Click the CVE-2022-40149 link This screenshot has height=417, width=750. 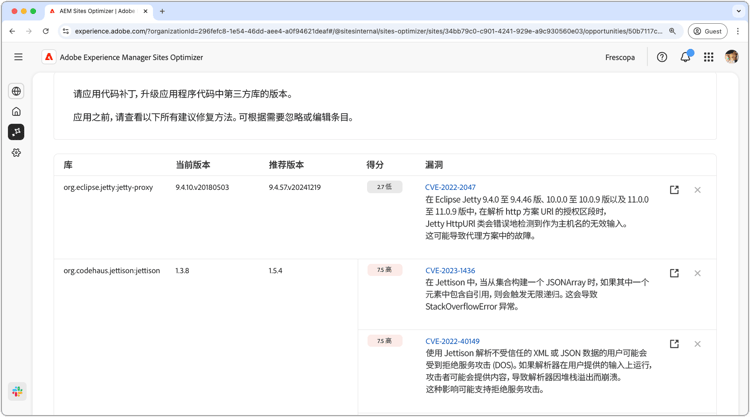[452, 341]
